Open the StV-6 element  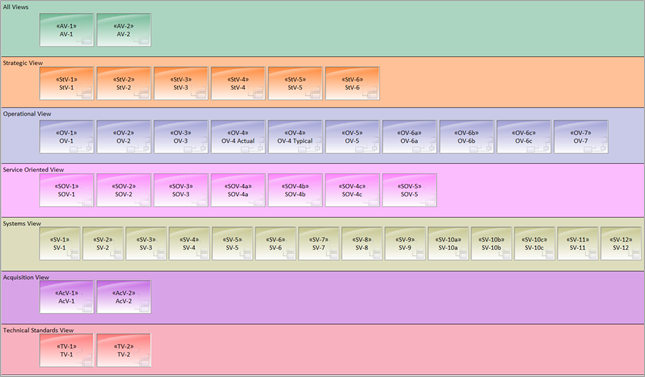pos(353,83)
